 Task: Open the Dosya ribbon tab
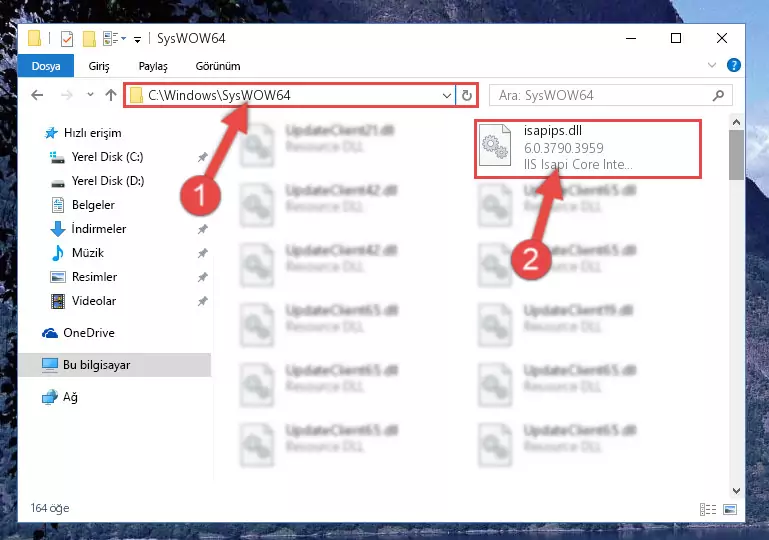(x=46, y=66)
